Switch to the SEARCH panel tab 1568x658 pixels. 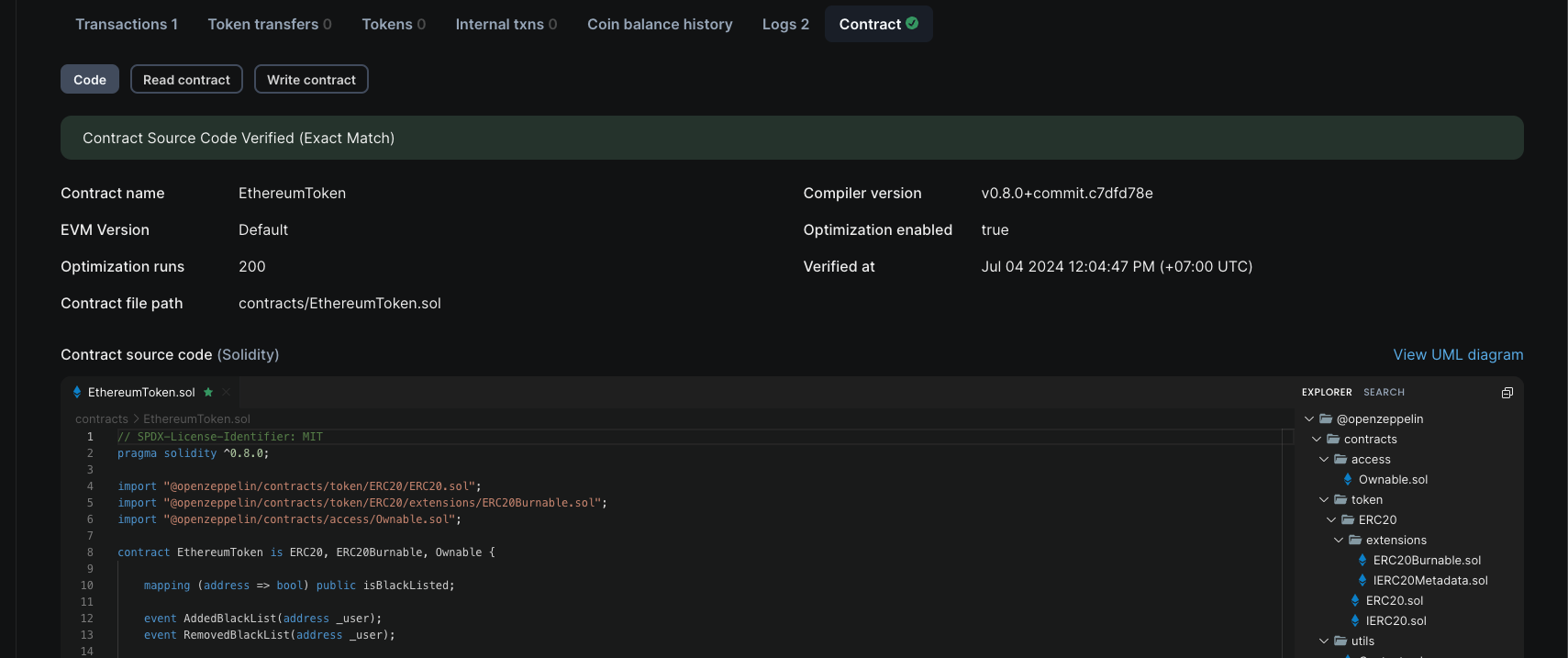pos(1384,392)
